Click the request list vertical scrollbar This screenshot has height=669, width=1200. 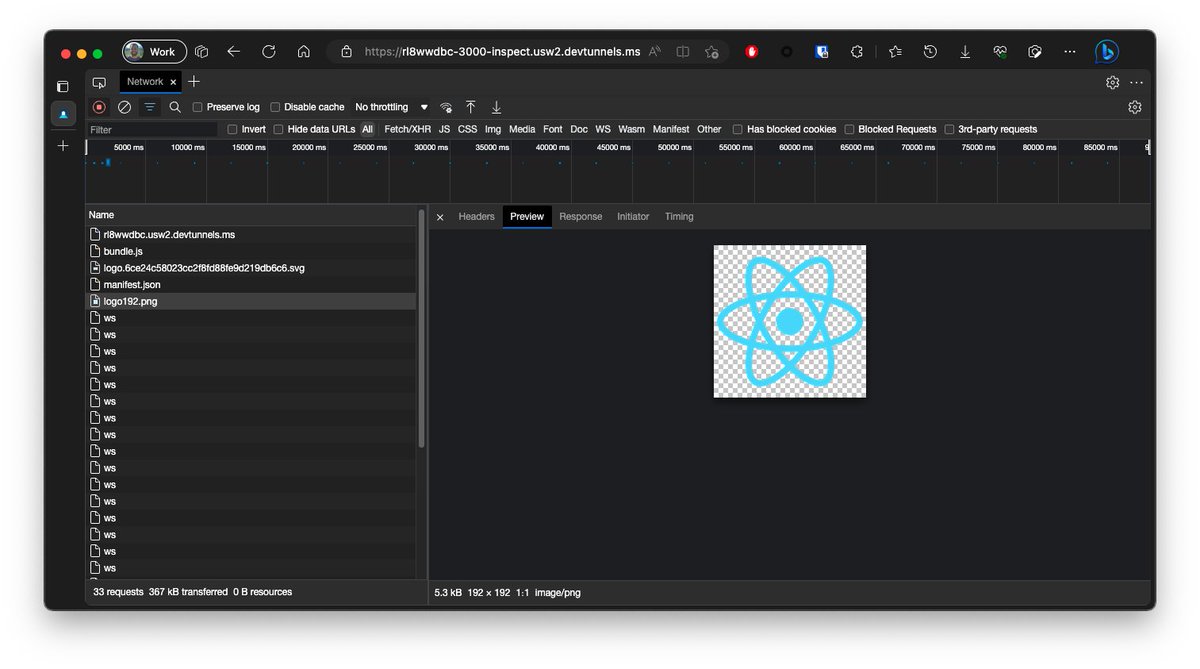pyautogui.click(x=421, y=329)
